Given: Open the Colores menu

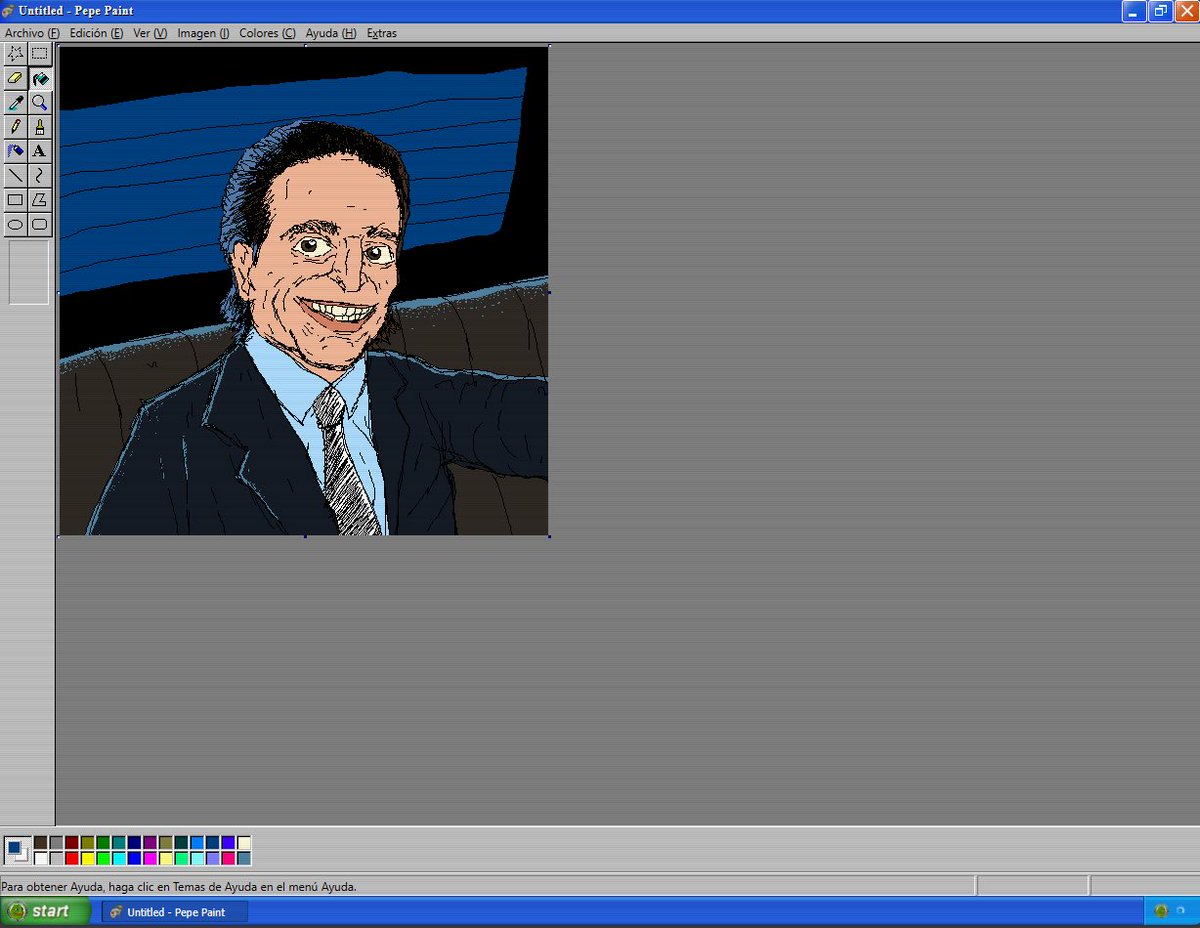Looking at the screenshot, I should pyautogui.click(x=267, y=33).
